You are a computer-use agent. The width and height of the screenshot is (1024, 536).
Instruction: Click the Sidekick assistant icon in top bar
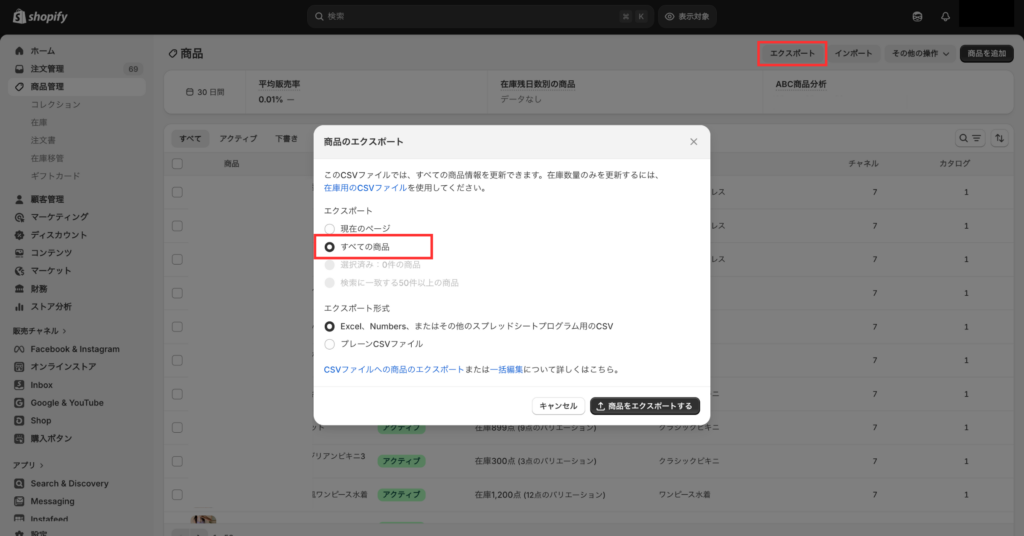(x=918, y=17)
